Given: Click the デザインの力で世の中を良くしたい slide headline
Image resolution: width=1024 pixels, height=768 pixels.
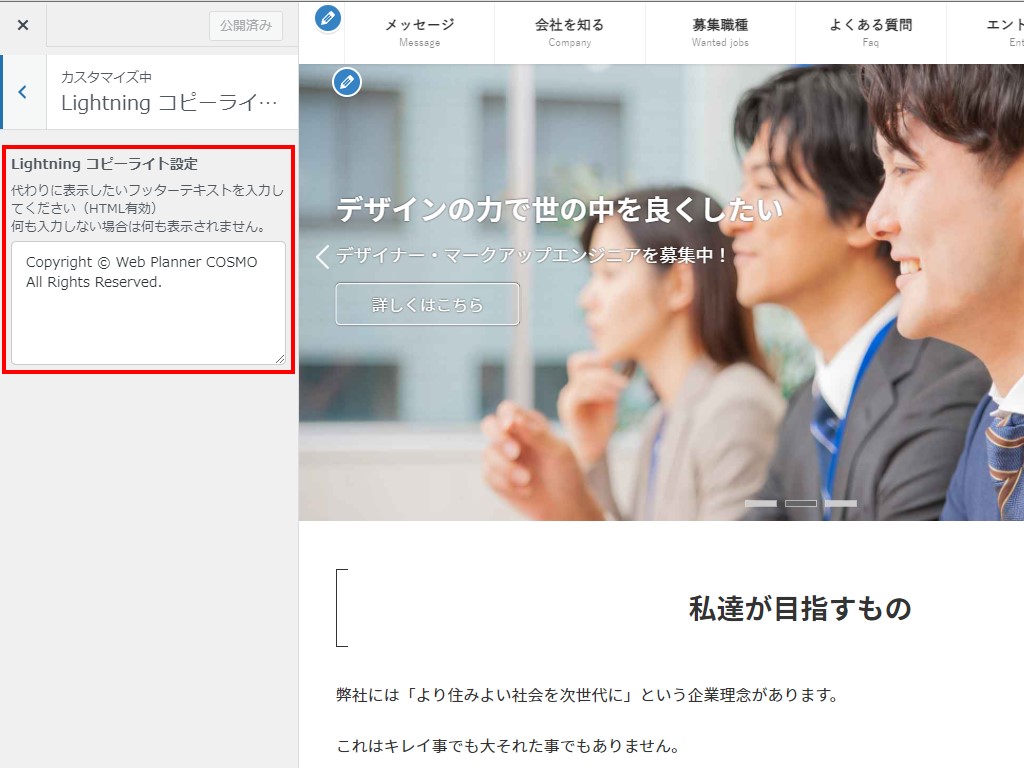Looking at the screenshot, I should pyautogui.click(x=559, y=209).
